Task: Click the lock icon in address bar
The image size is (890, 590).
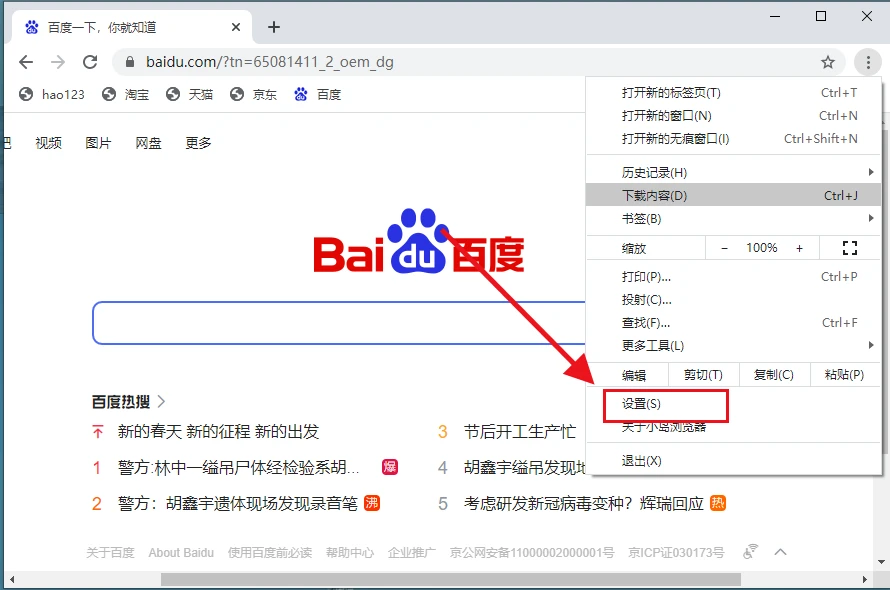Action: 129,62
